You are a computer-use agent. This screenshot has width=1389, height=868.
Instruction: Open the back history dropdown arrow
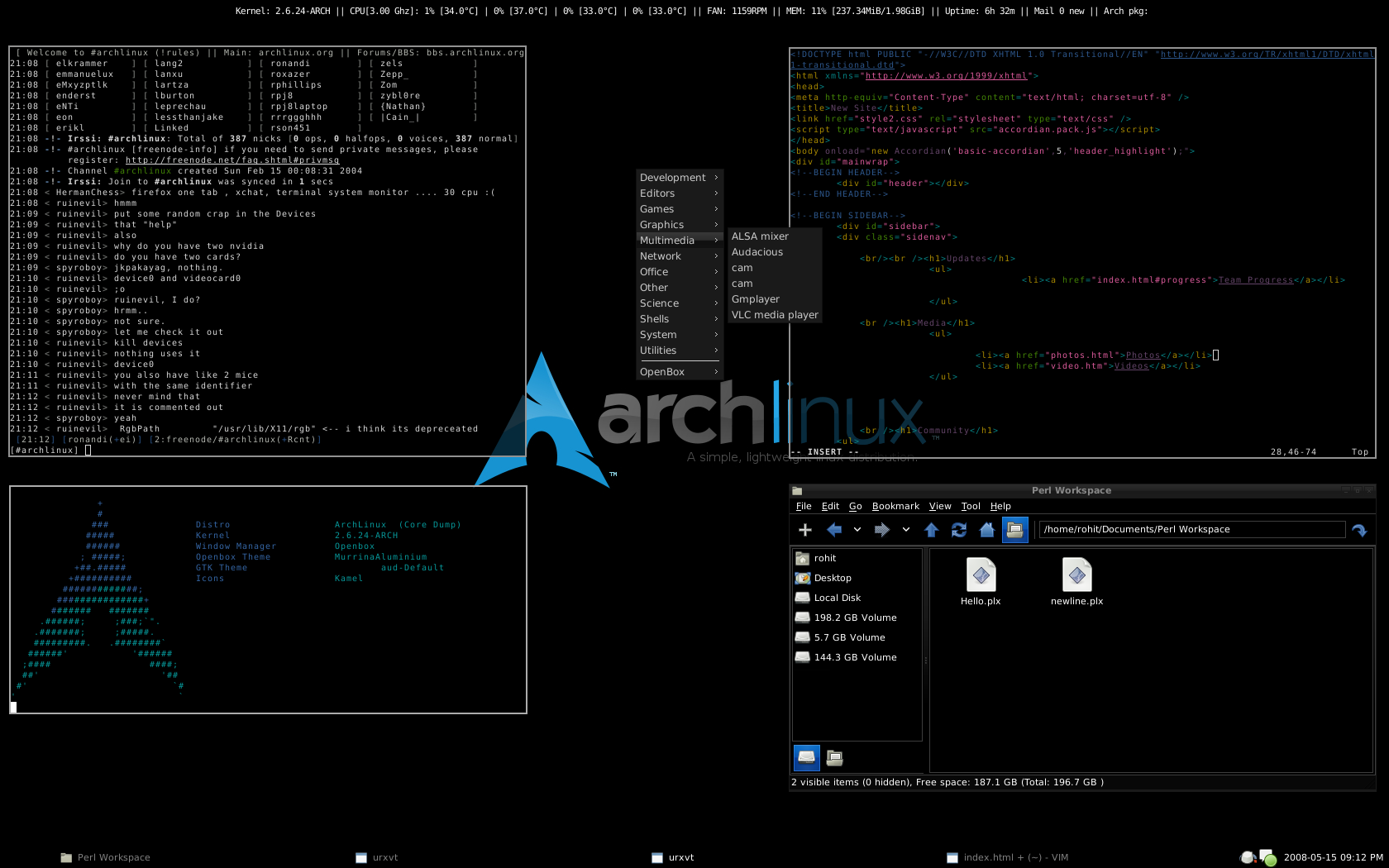[x=857, y=530]
